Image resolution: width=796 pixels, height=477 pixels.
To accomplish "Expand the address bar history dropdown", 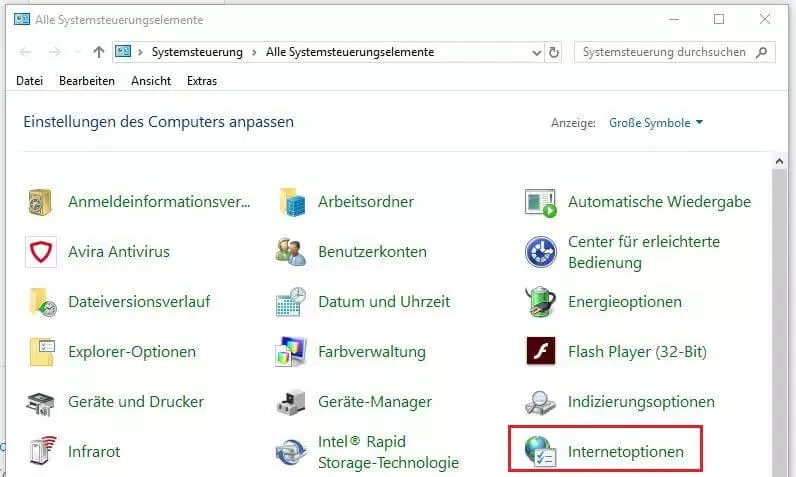I will click(x=537, y=52).
